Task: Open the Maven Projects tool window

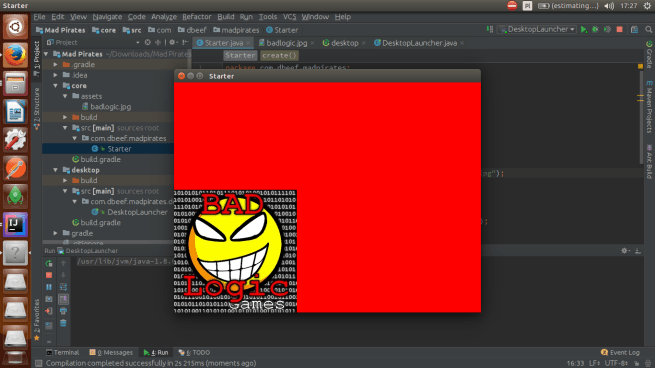Action: click(649, 107)
